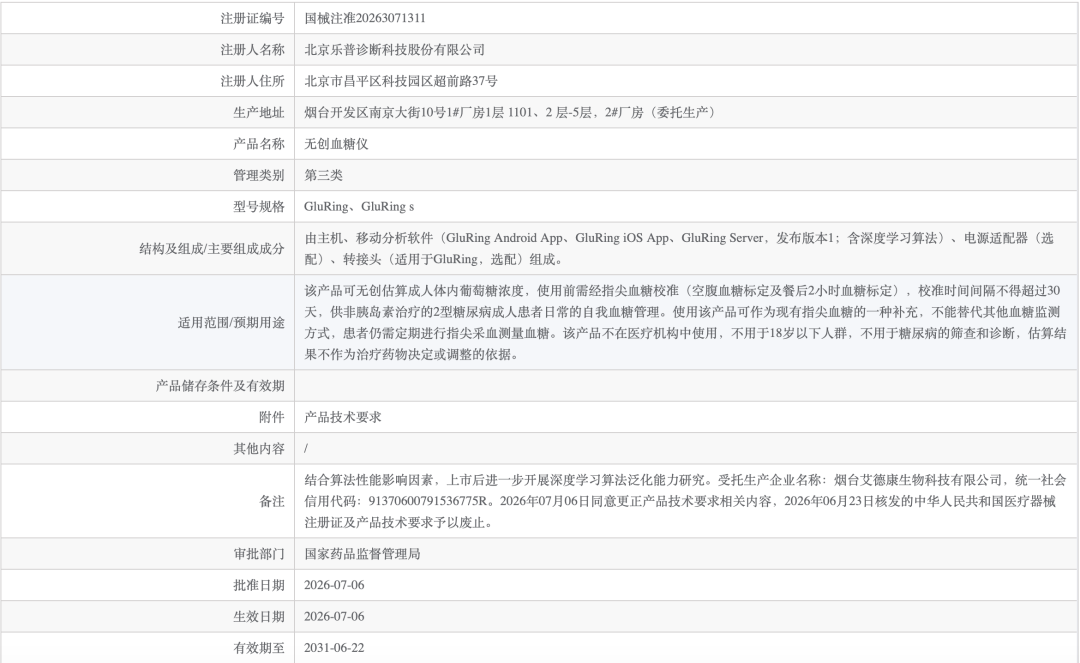Select approval date 2026-07-06 in 批准日期 row
Image resolution: width=1080 pixels, height=663 pixels.
pyautogui.click(x=334, y=585)
